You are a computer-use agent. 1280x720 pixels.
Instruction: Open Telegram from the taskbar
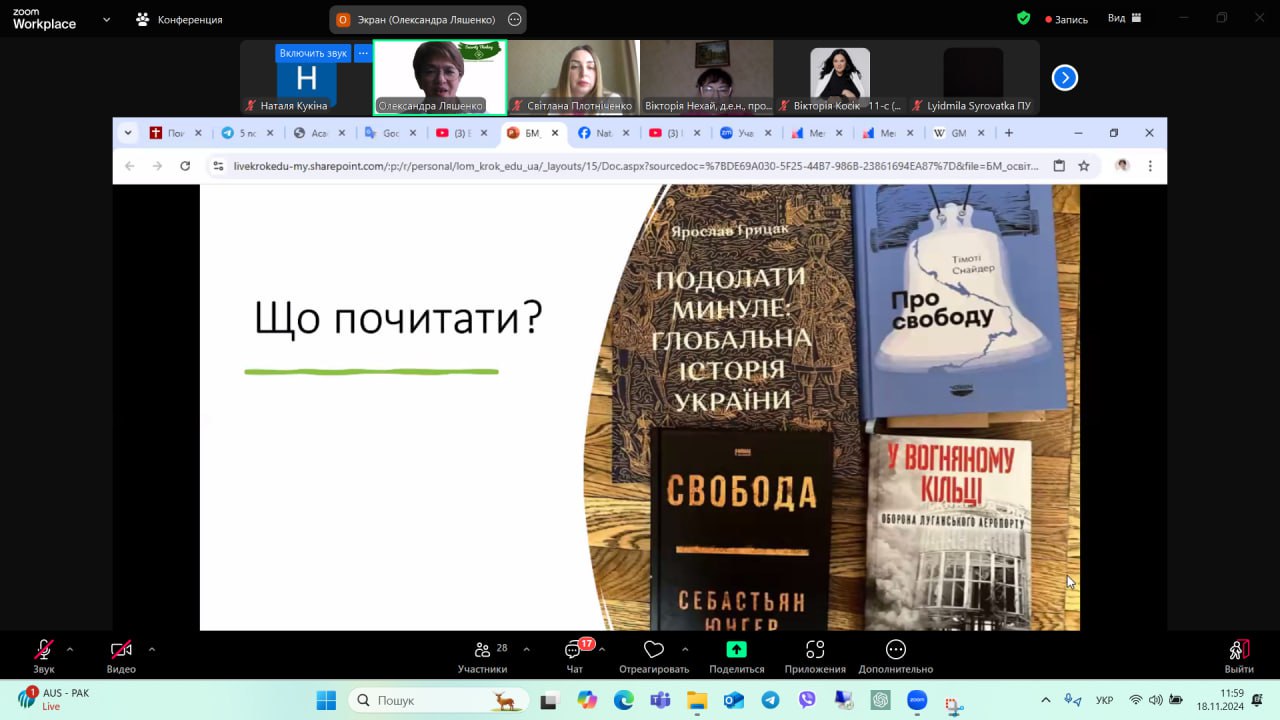(770, 700)
